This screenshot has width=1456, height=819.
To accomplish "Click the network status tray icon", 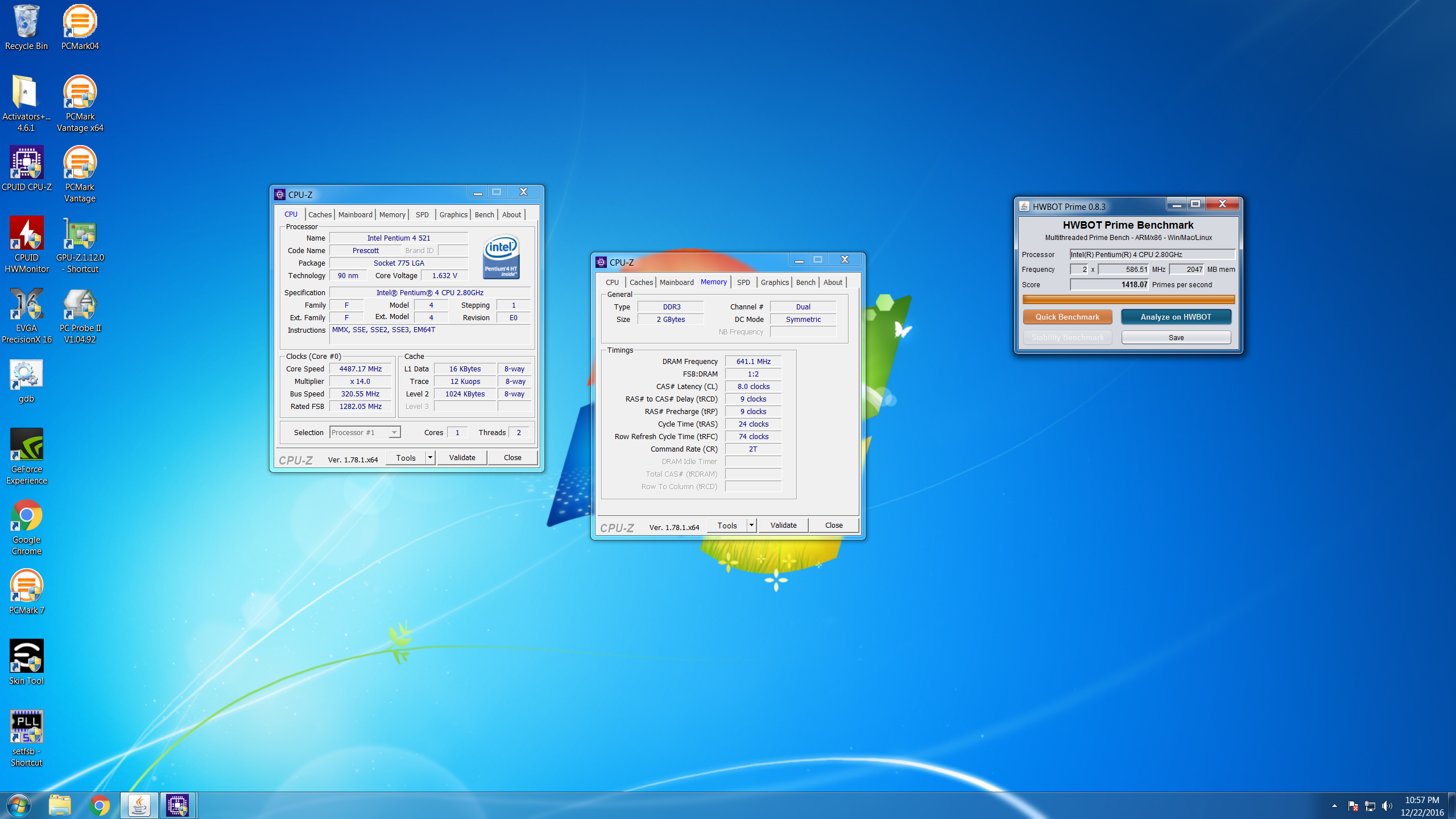I will (1370, 806).
